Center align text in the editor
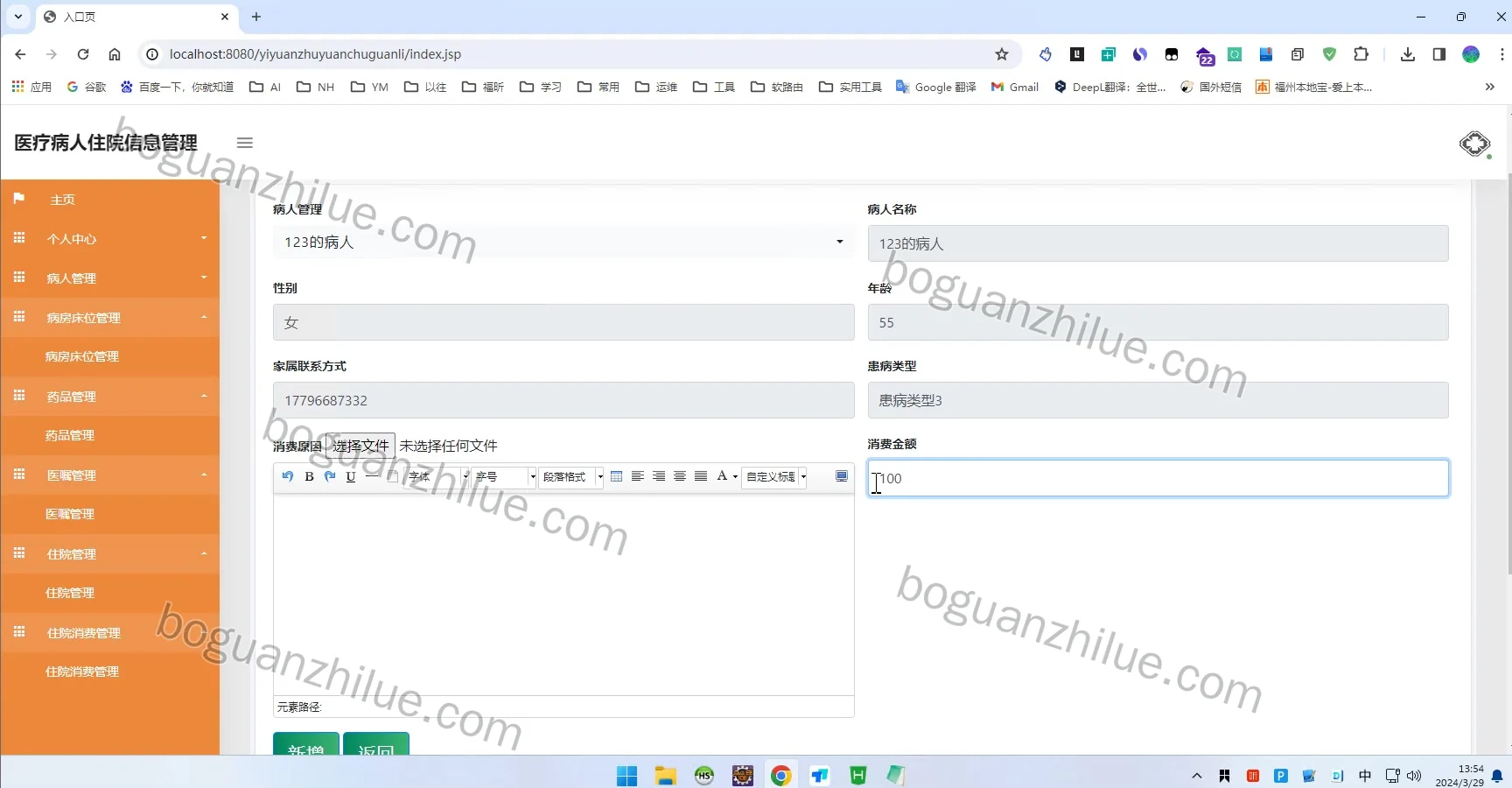Viewport: 1512px width, 788px height. [x=680, y=476]
